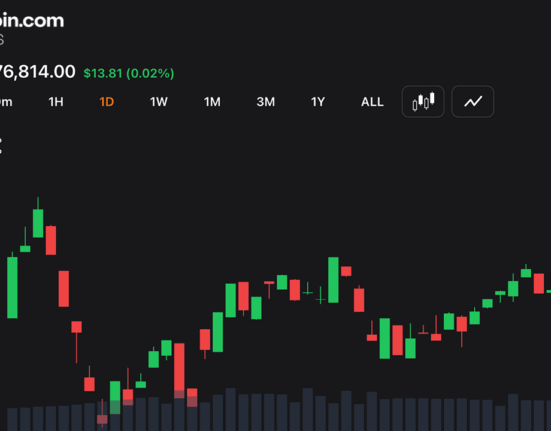Click the site name ending in in.com
The height and width of the screenshot is (431, 551).
point(32,20)
